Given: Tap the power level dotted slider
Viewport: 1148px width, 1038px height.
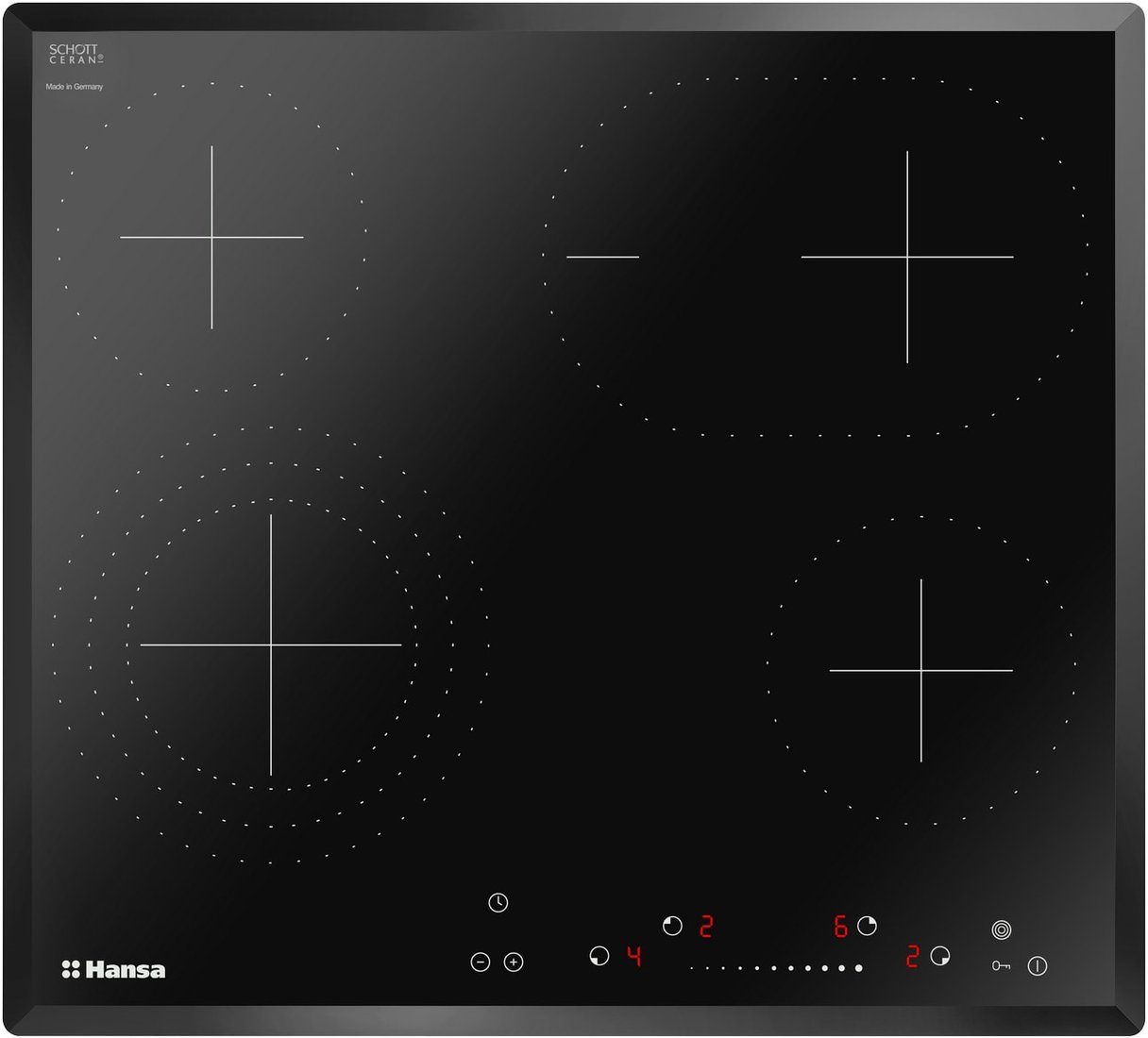Looking at the screenshot, I should pos(776,967).
